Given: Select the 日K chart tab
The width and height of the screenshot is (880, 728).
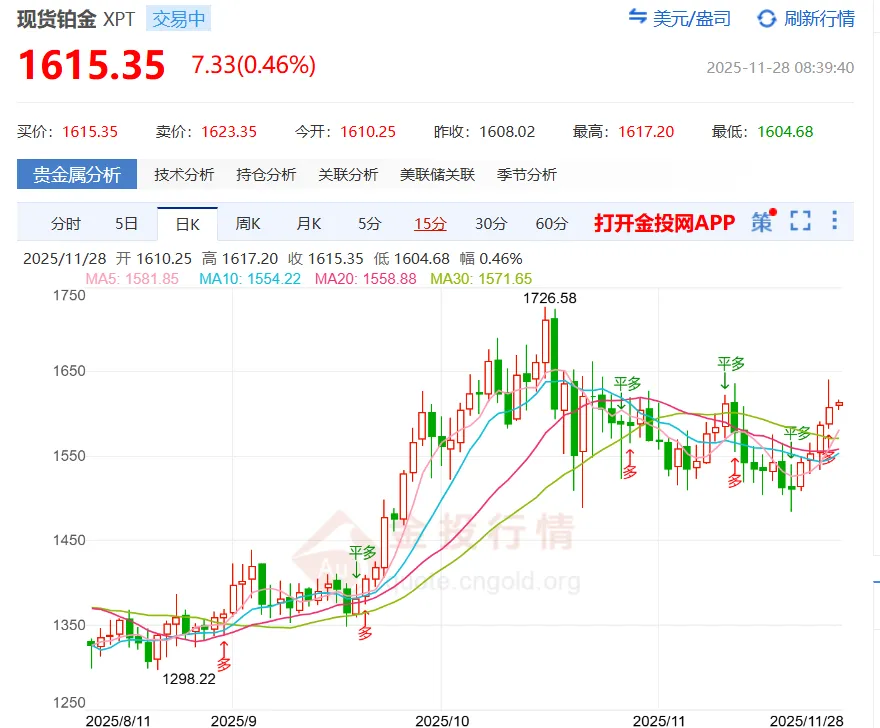Looking at the screenshot, I should click(x=187, y=224).
